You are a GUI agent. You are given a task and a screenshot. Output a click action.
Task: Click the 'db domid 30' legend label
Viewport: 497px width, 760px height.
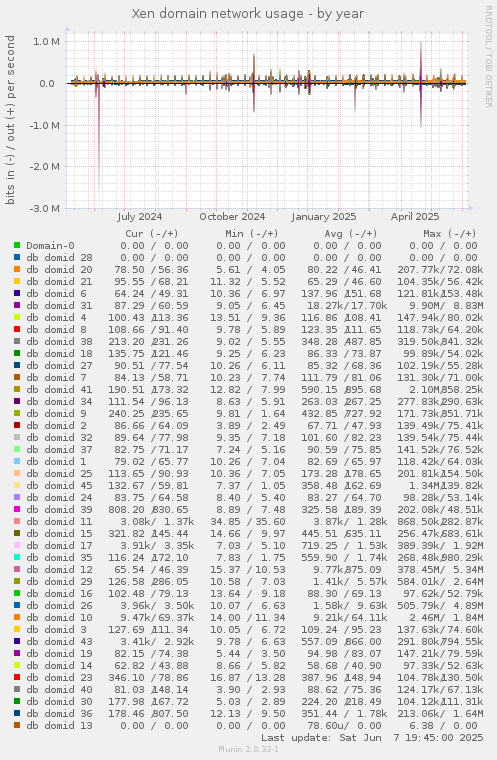point(59,702)
